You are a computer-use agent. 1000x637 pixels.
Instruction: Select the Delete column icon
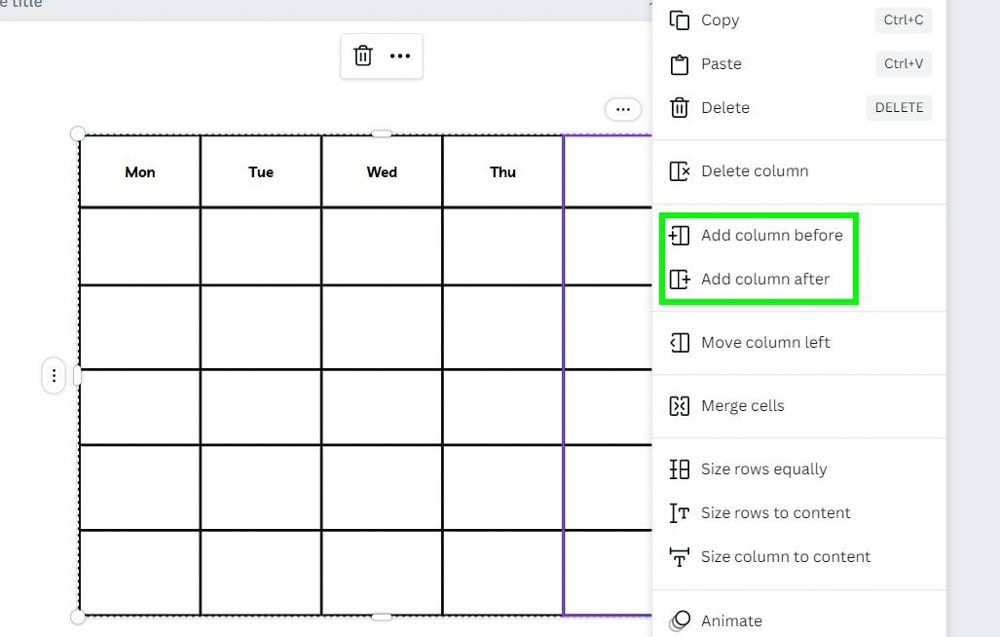[x=680, y=171]
